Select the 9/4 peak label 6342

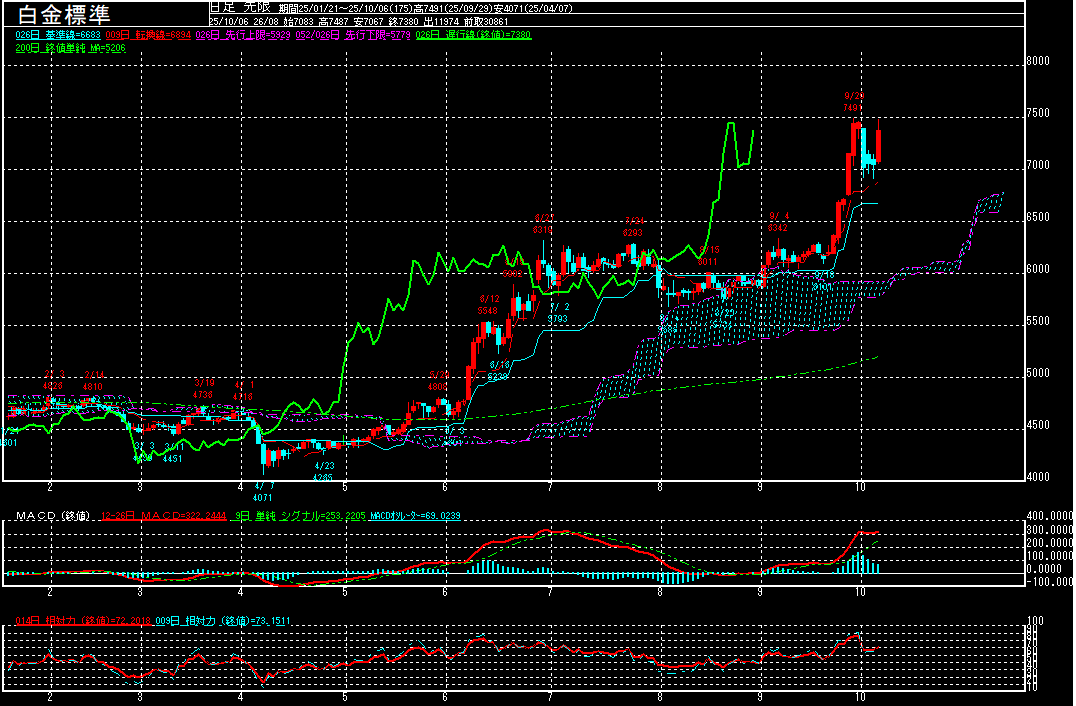coord(779,228)
